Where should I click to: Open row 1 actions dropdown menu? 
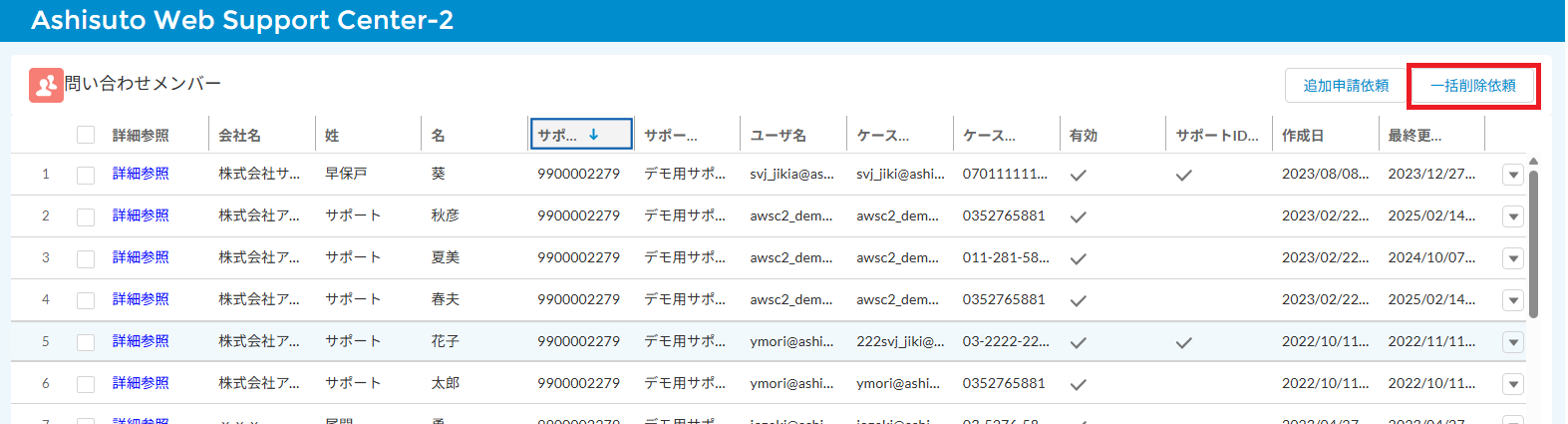pos(1512,175)
